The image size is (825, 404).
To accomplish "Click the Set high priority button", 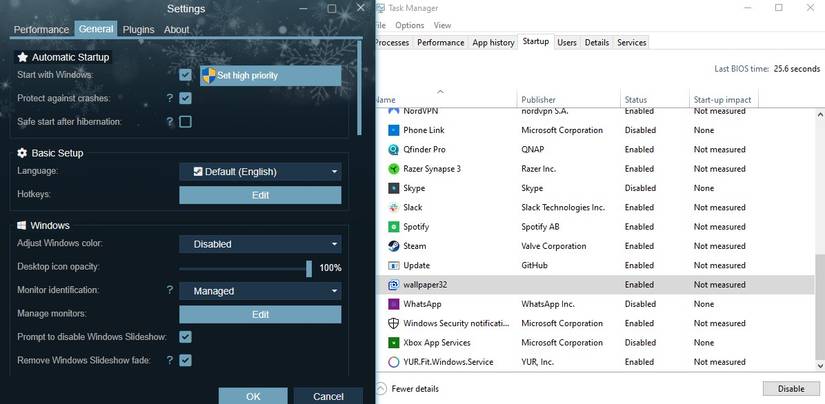I will [x=270, y=75].
